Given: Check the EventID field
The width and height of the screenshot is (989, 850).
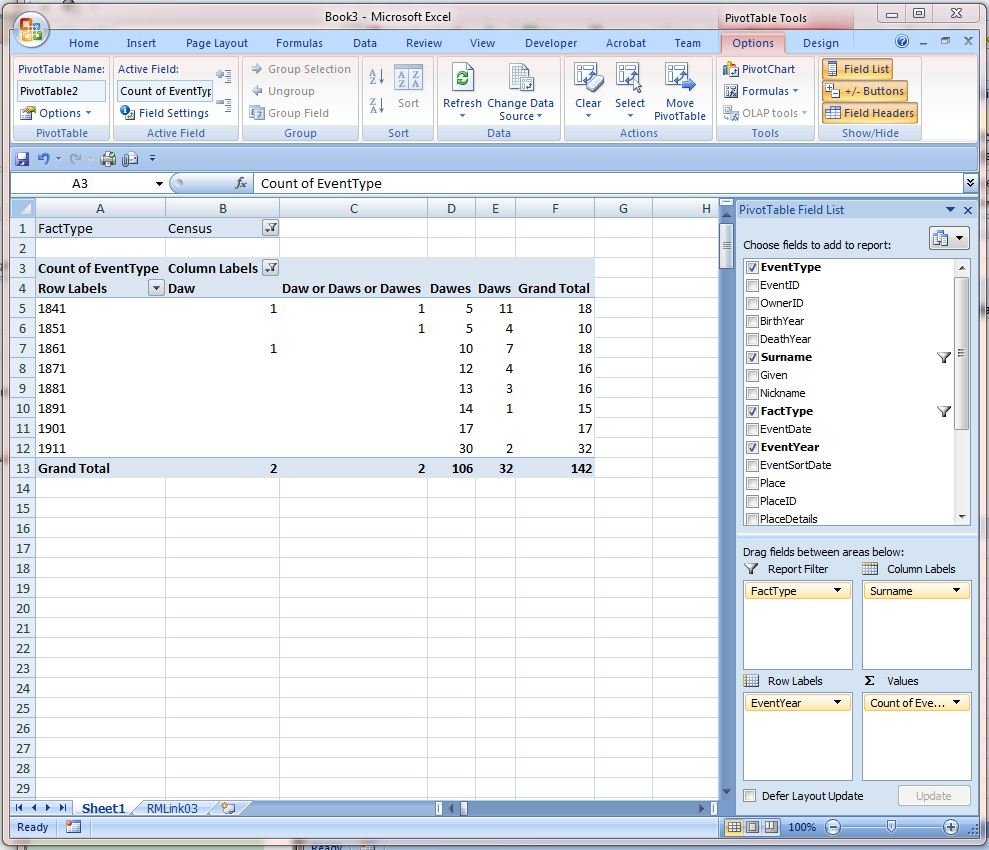Looking at the screenshot, I should (752, 285).
